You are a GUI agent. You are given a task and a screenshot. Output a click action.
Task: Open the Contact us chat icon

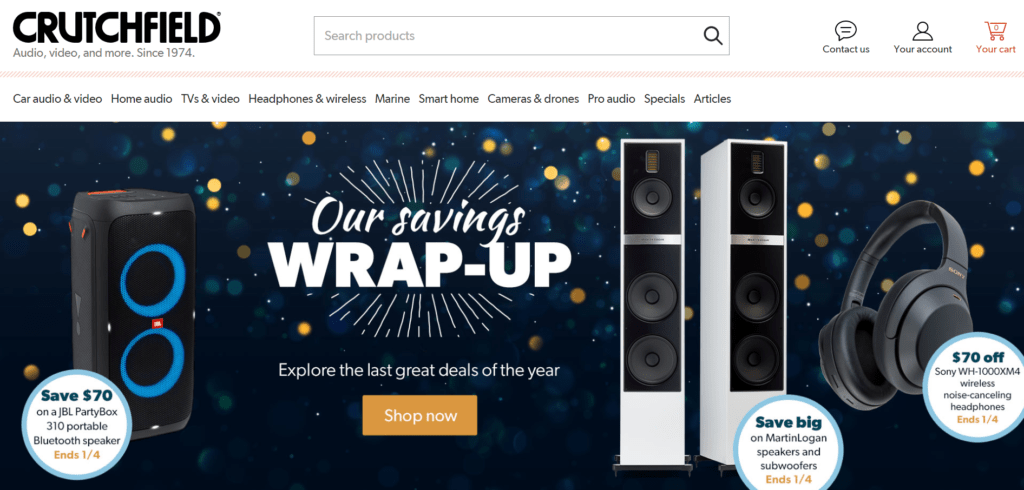point(846,31)
